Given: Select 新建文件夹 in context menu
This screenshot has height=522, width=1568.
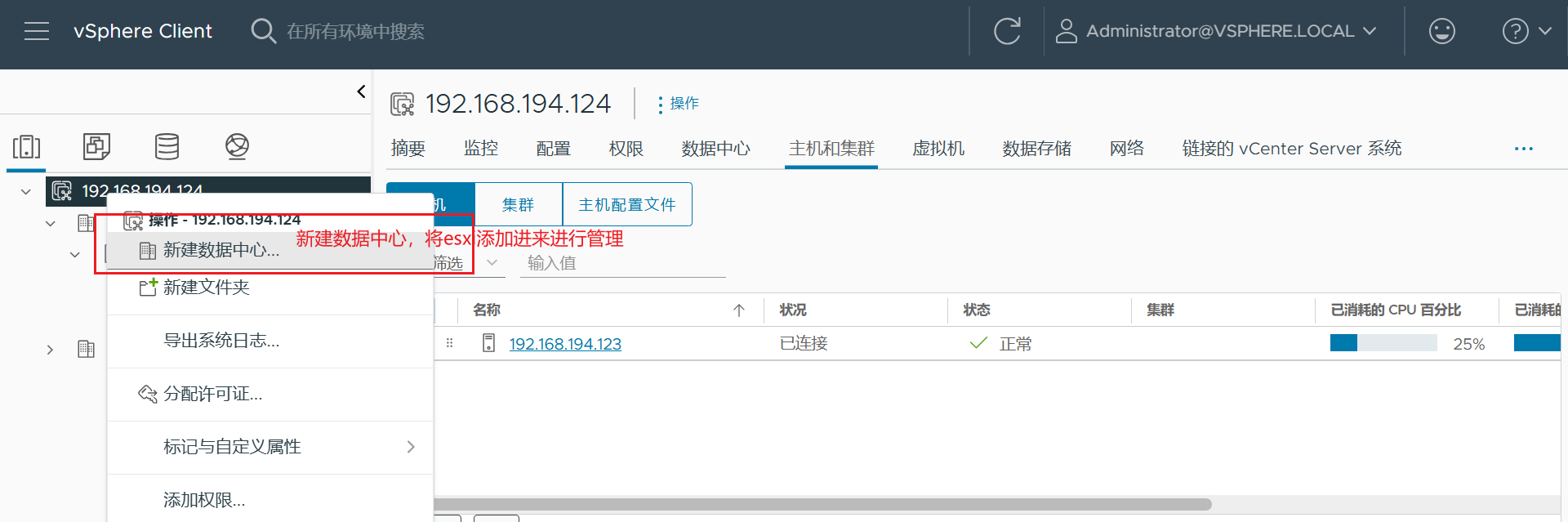Looking at the screenshot, I should pyautogui.click(x=269, y=288).
